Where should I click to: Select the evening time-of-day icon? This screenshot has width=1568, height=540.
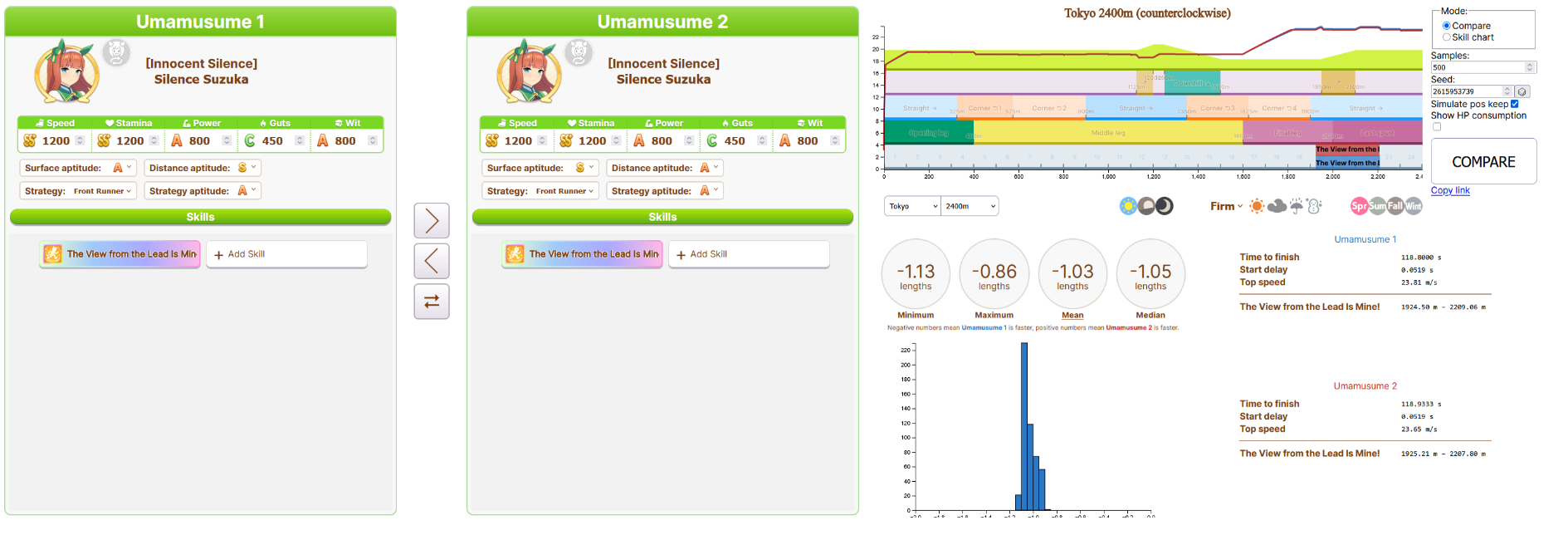click(1146, 206)
